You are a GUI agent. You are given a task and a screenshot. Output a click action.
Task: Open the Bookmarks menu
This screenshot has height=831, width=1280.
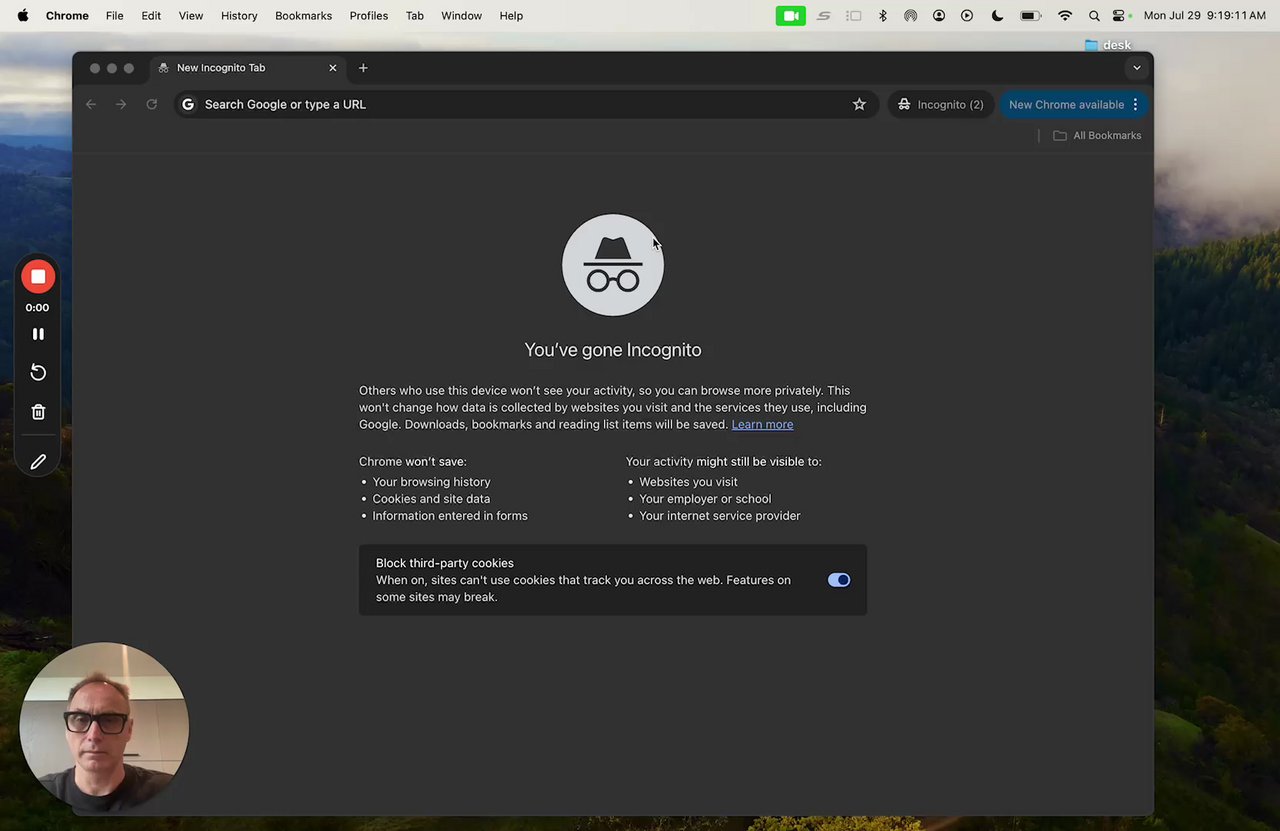tap(303, 15)
